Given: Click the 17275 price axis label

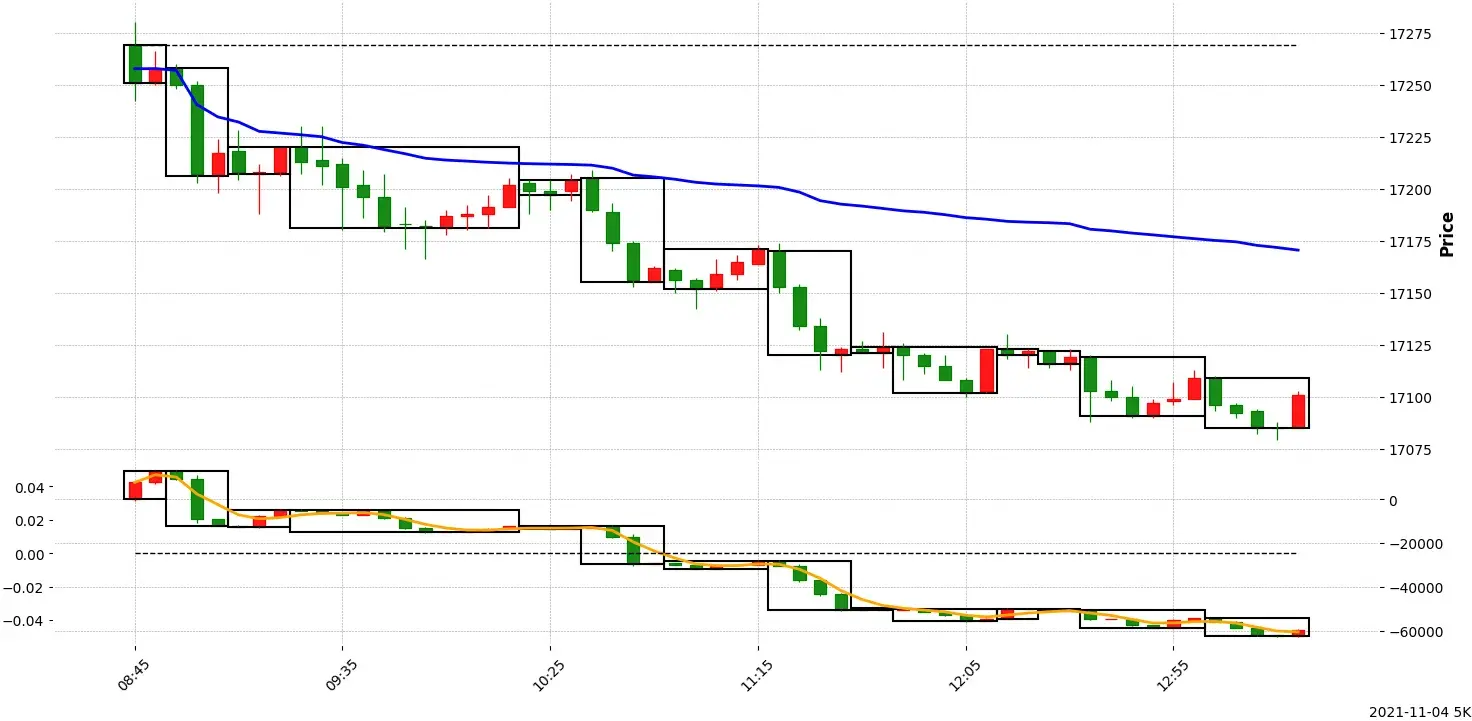Looking at the screenshot, I should 1410,34.
